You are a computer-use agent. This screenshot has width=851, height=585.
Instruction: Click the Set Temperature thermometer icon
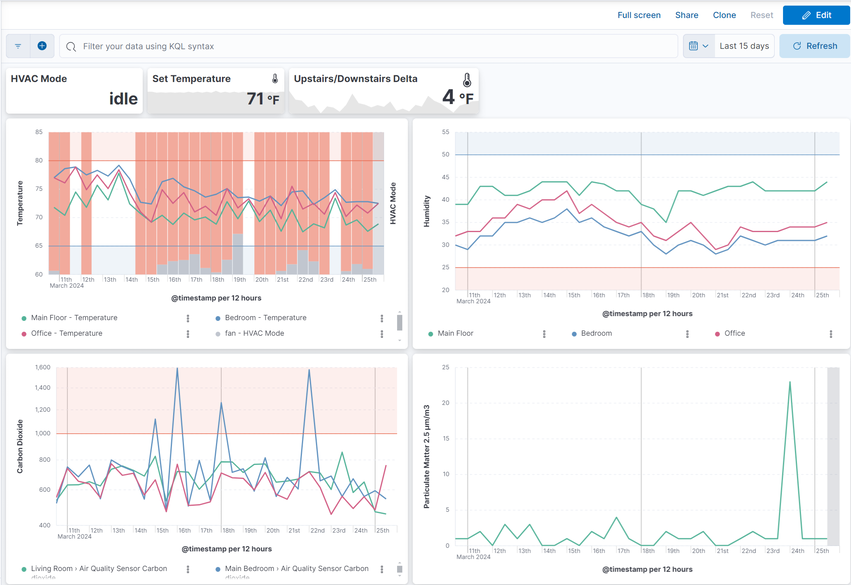(275, 79)
